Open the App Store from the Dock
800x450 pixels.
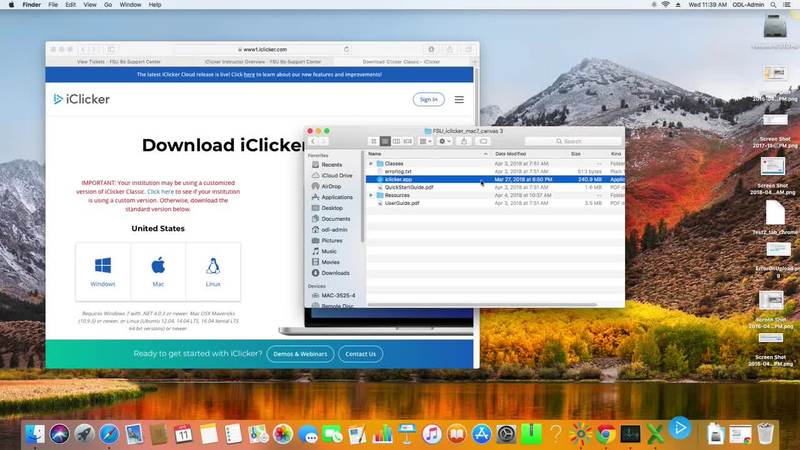coord(481,434)
